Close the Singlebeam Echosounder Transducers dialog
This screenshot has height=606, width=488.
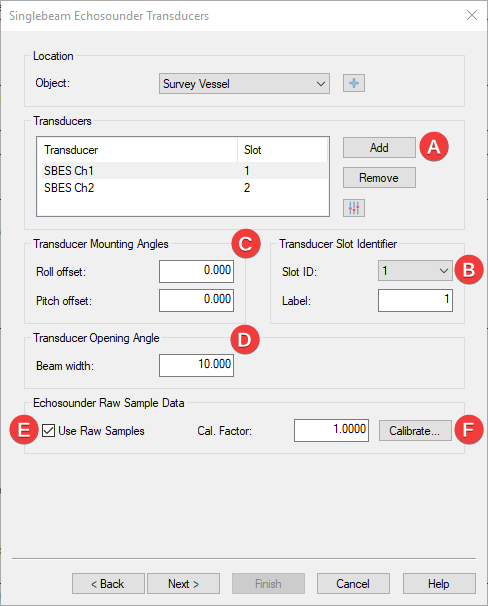pyautogui.click(x=472, y=15)
